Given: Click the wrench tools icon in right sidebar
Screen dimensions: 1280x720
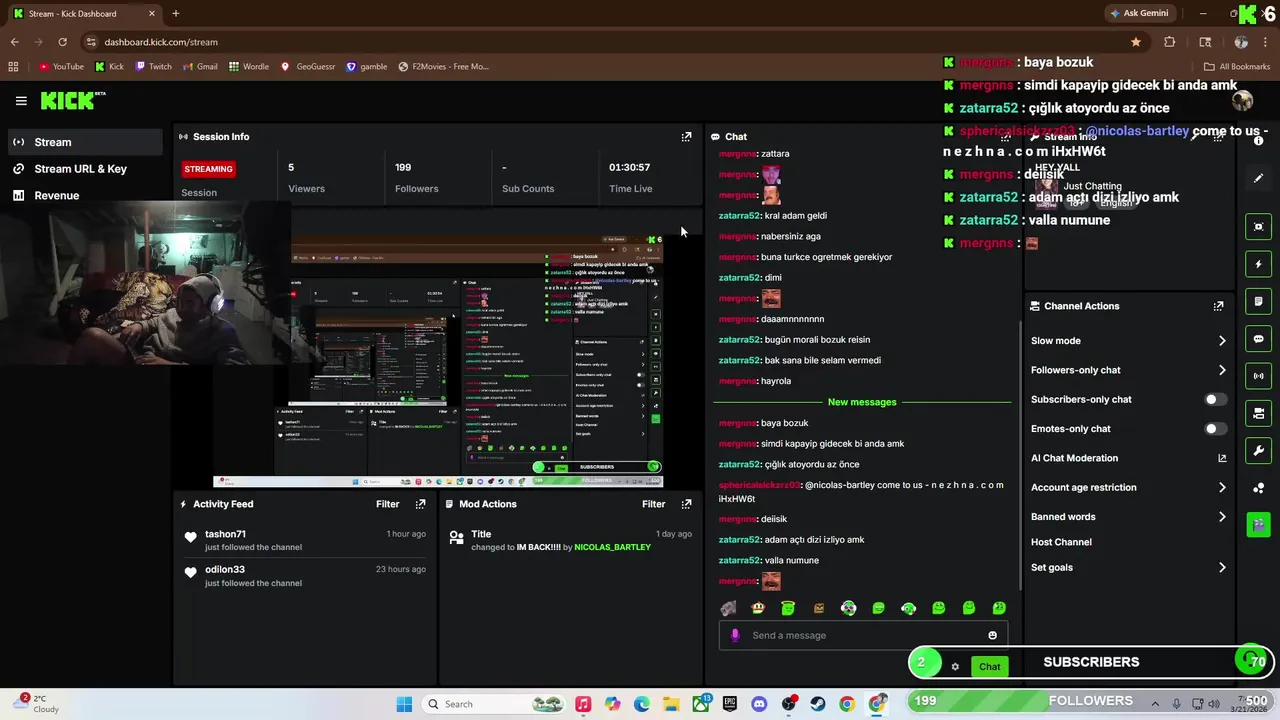Looking at the screenshot, I should coord(1258,450).
